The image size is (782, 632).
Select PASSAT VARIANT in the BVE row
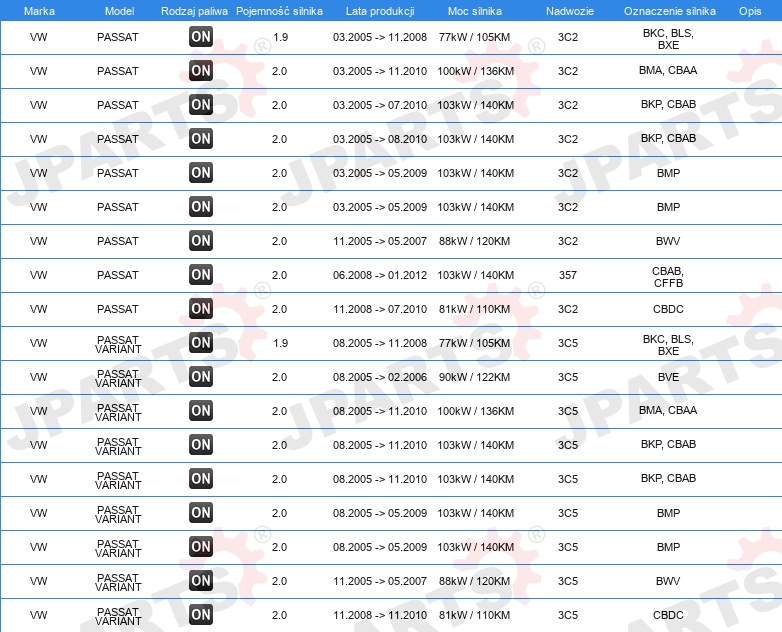118,378
